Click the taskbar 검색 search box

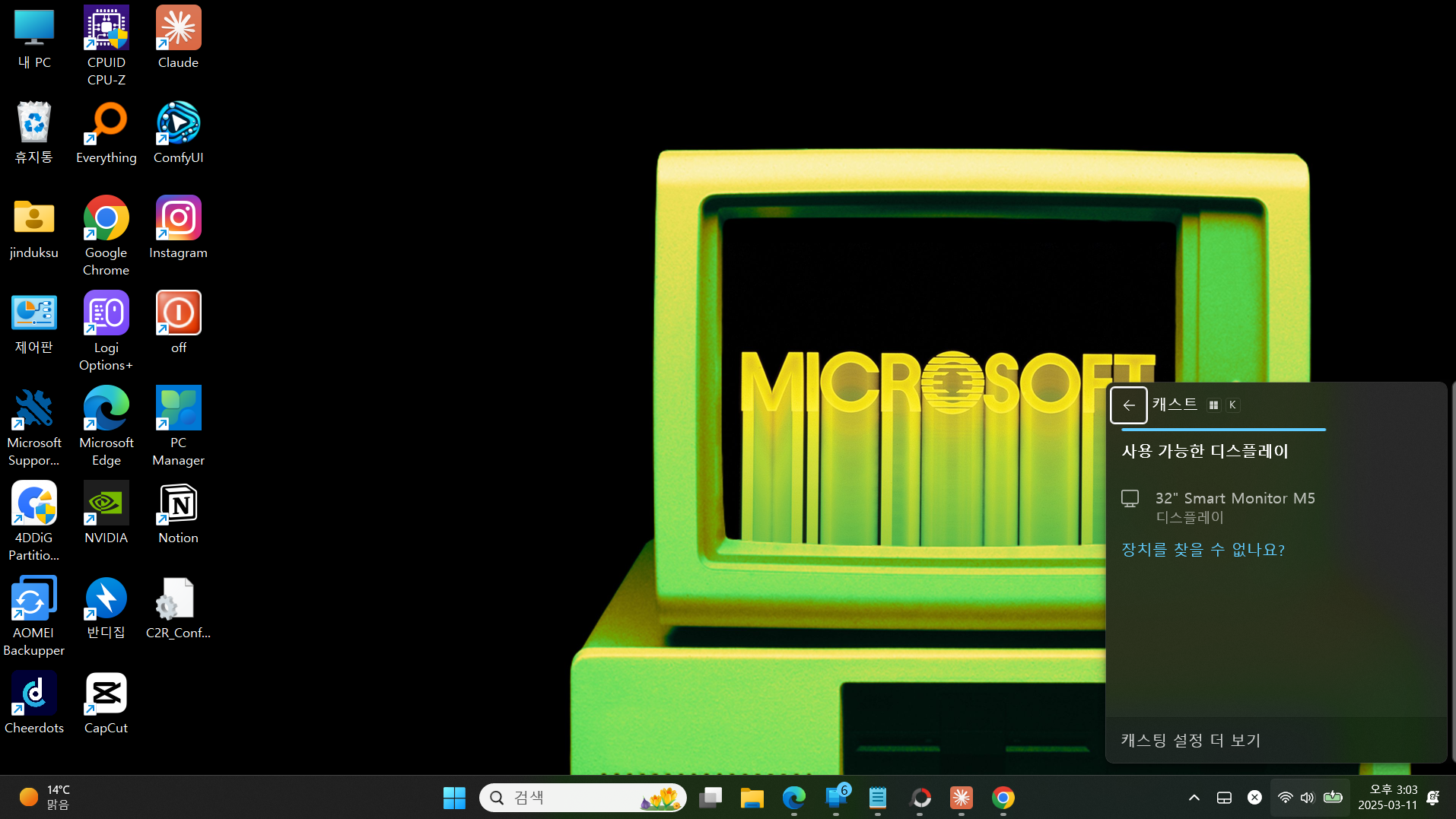coord(583,798)
